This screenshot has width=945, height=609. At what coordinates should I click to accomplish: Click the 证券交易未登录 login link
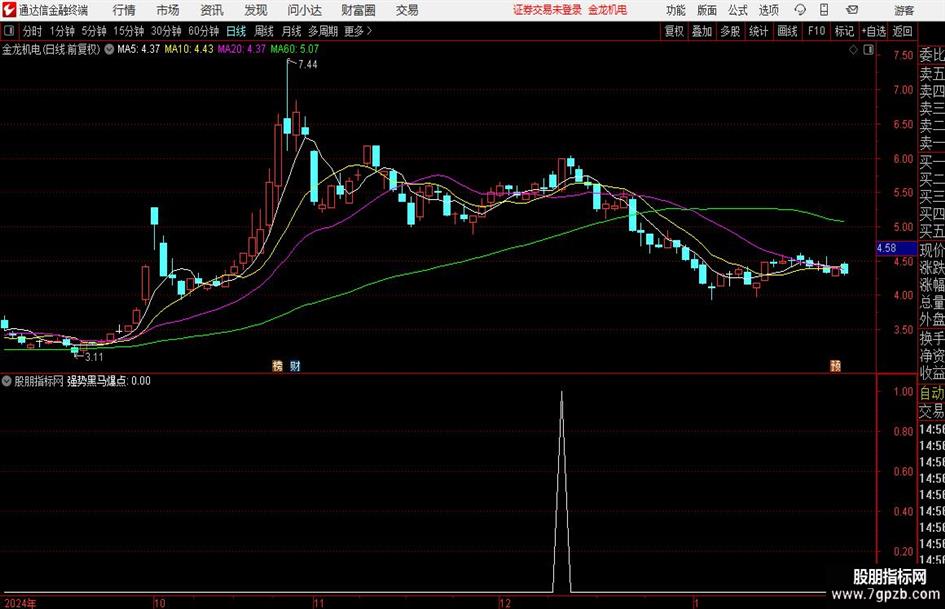[x=547, y=10]
